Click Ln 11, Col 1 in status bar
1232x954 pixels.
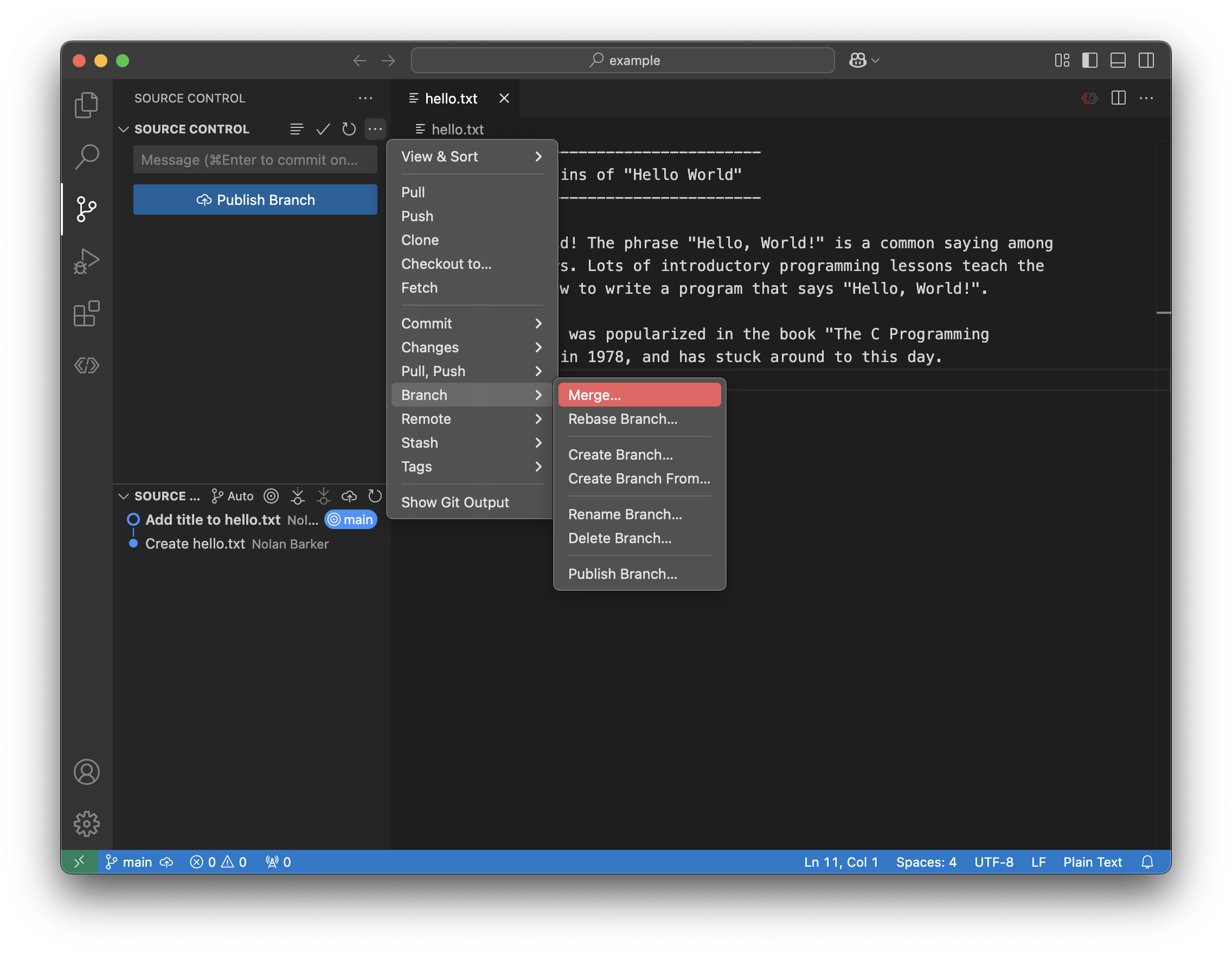click(x=840, y=861)
